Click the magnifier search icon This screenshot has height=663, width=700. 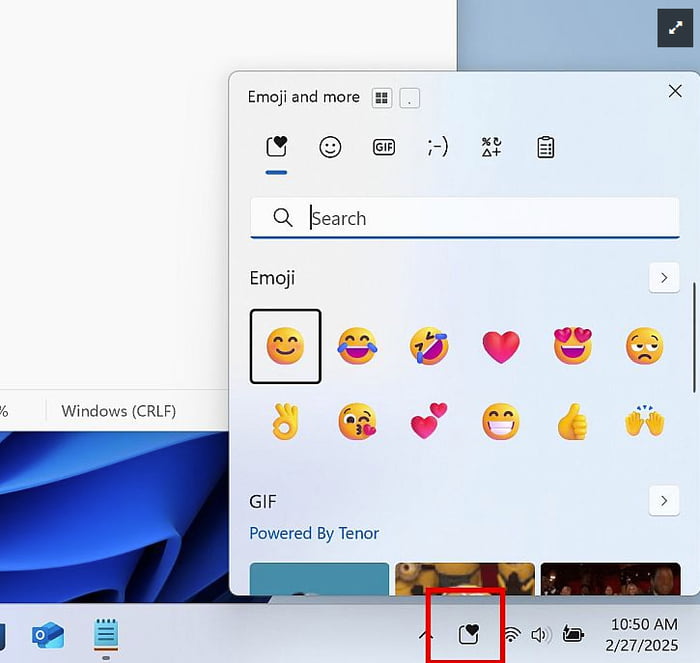click(283, 218)
